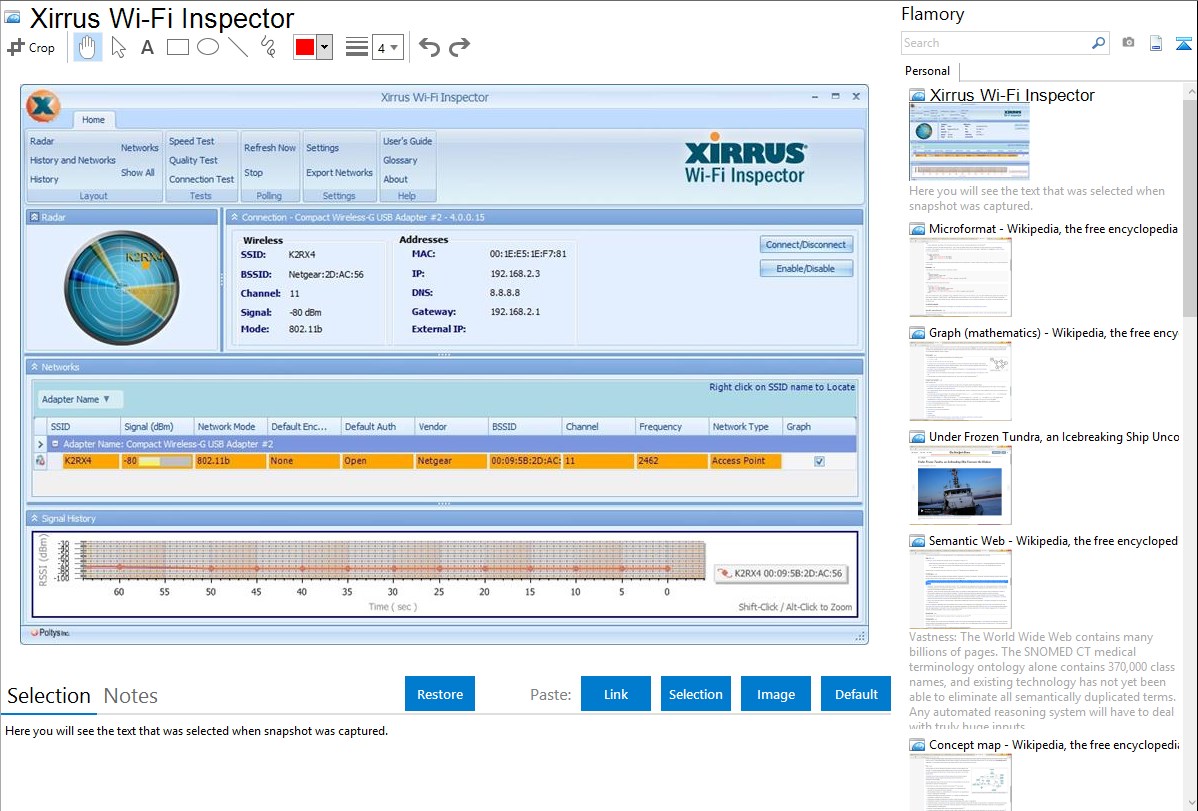Click the Link paste button

coord(616,694)
